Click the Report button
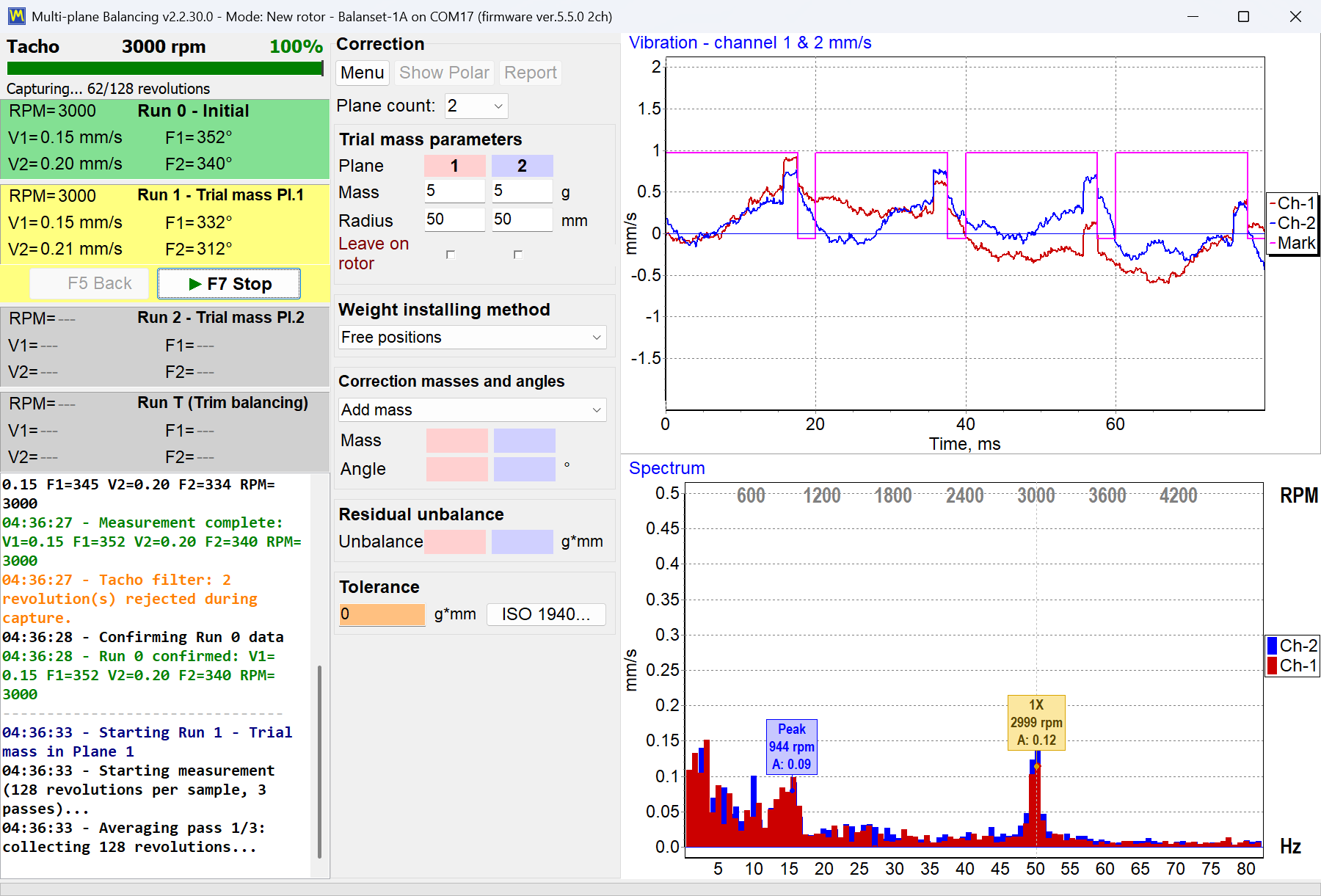This screenshot has height=896, width=1321. point(531,73)
